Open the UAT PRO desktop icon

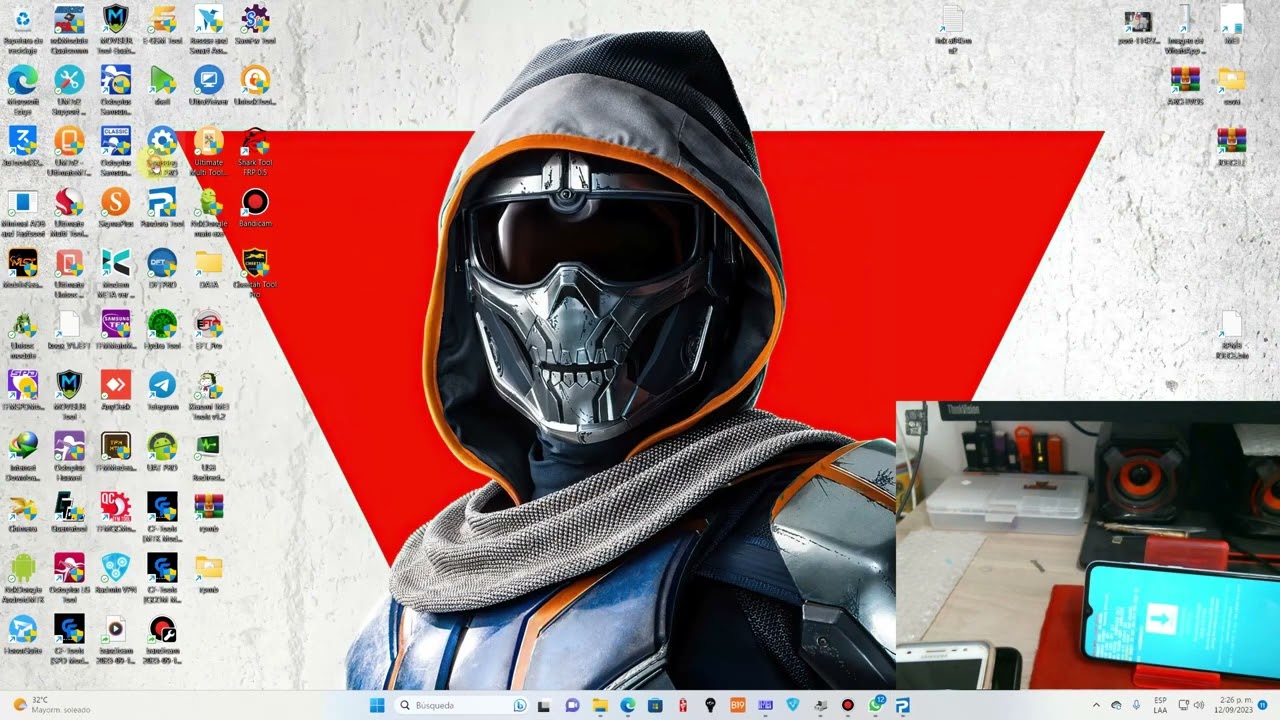pyautogui.click(x=162, y=452)
